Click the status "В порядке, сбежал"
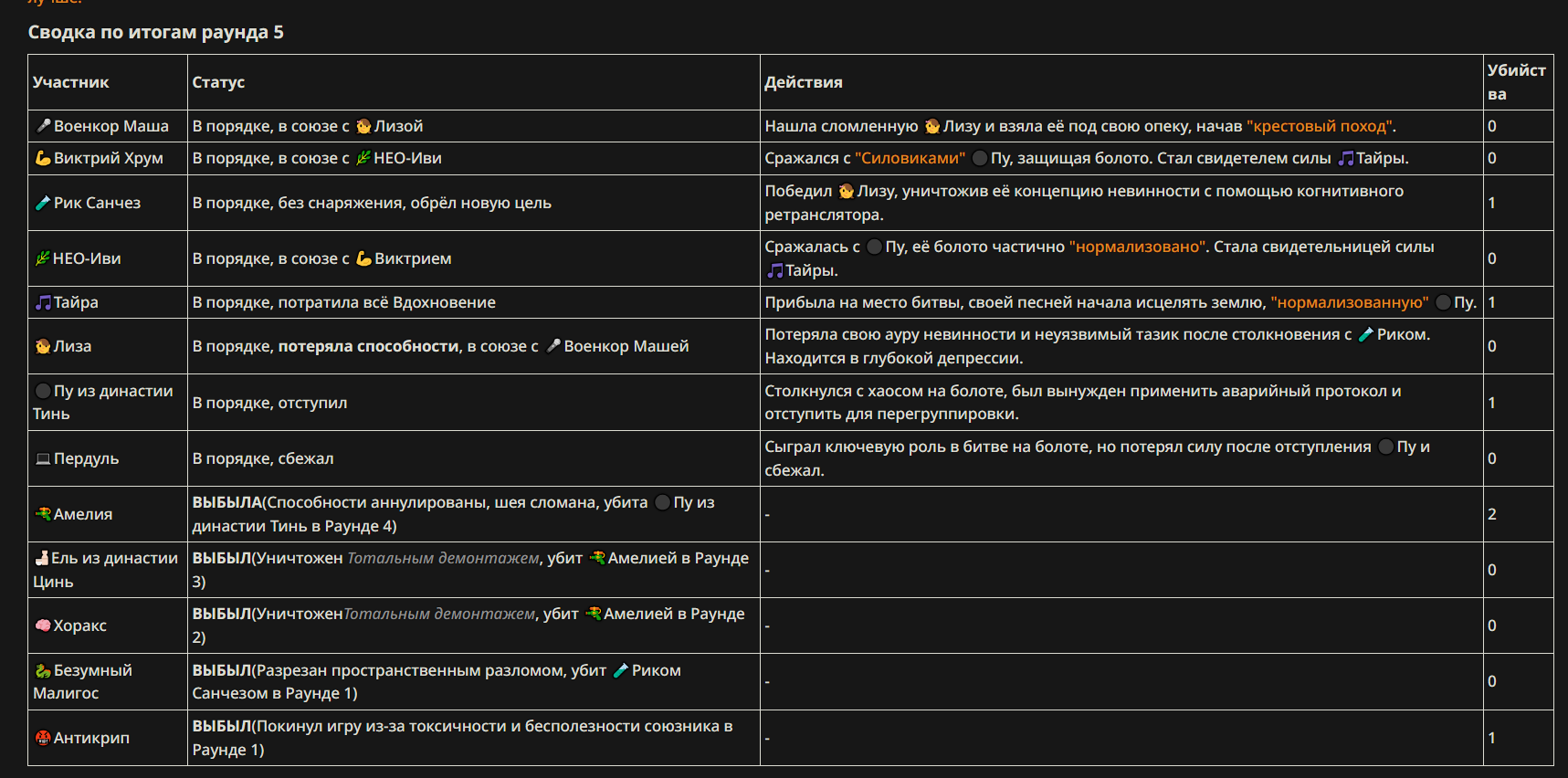The height and width of the screenshot is (778, 1568). click(263, 458)
